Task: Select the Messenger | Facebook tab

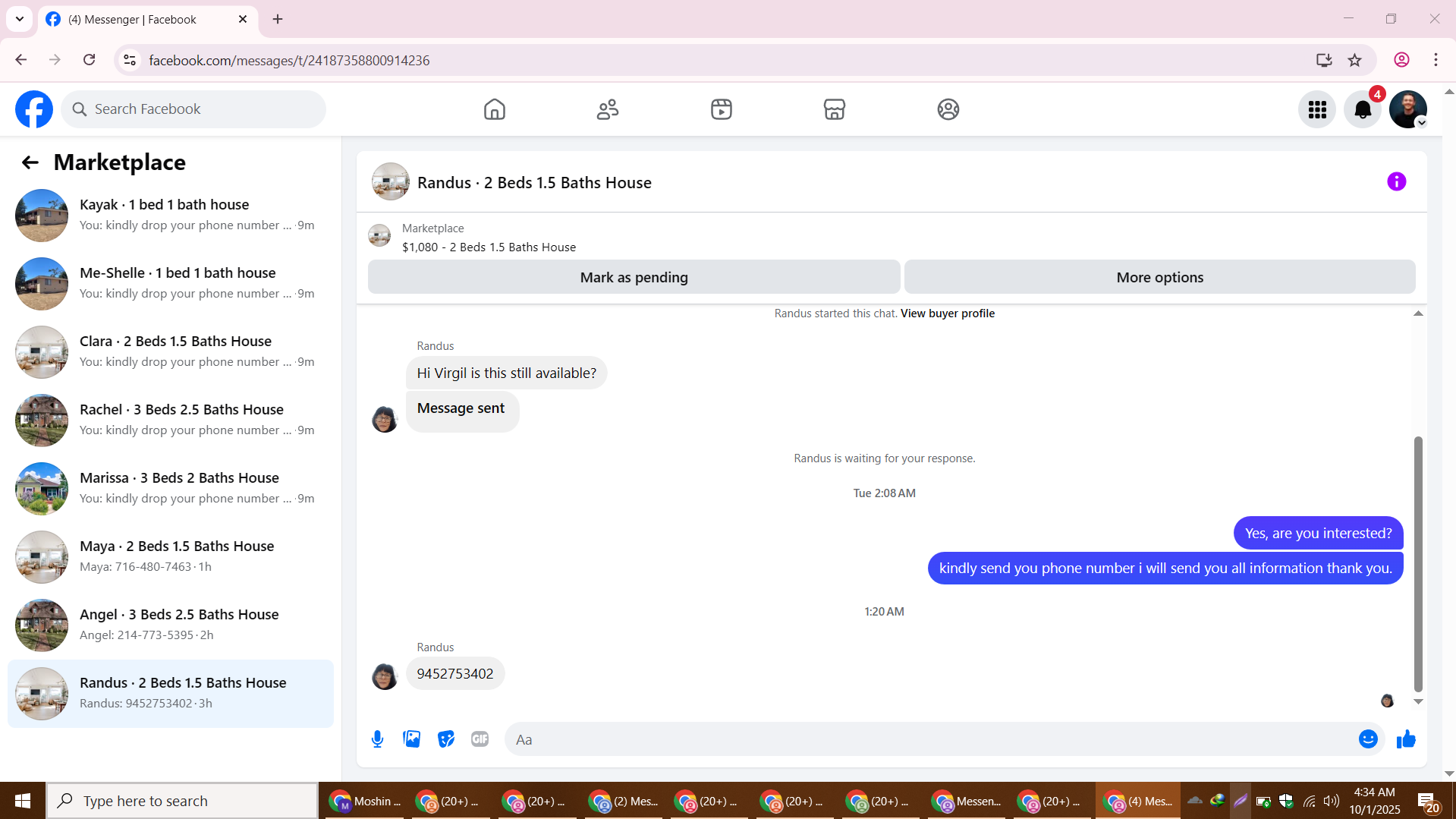Action: (x=147, y=19)
